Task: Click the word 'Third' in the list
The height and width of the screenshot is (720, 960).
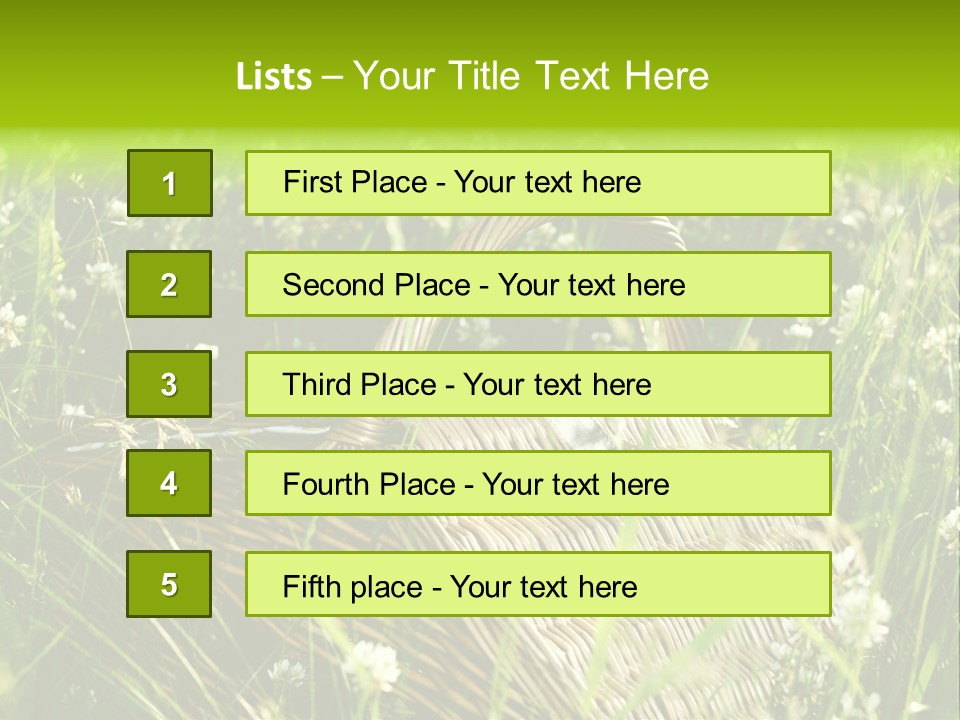Action: 318,385
